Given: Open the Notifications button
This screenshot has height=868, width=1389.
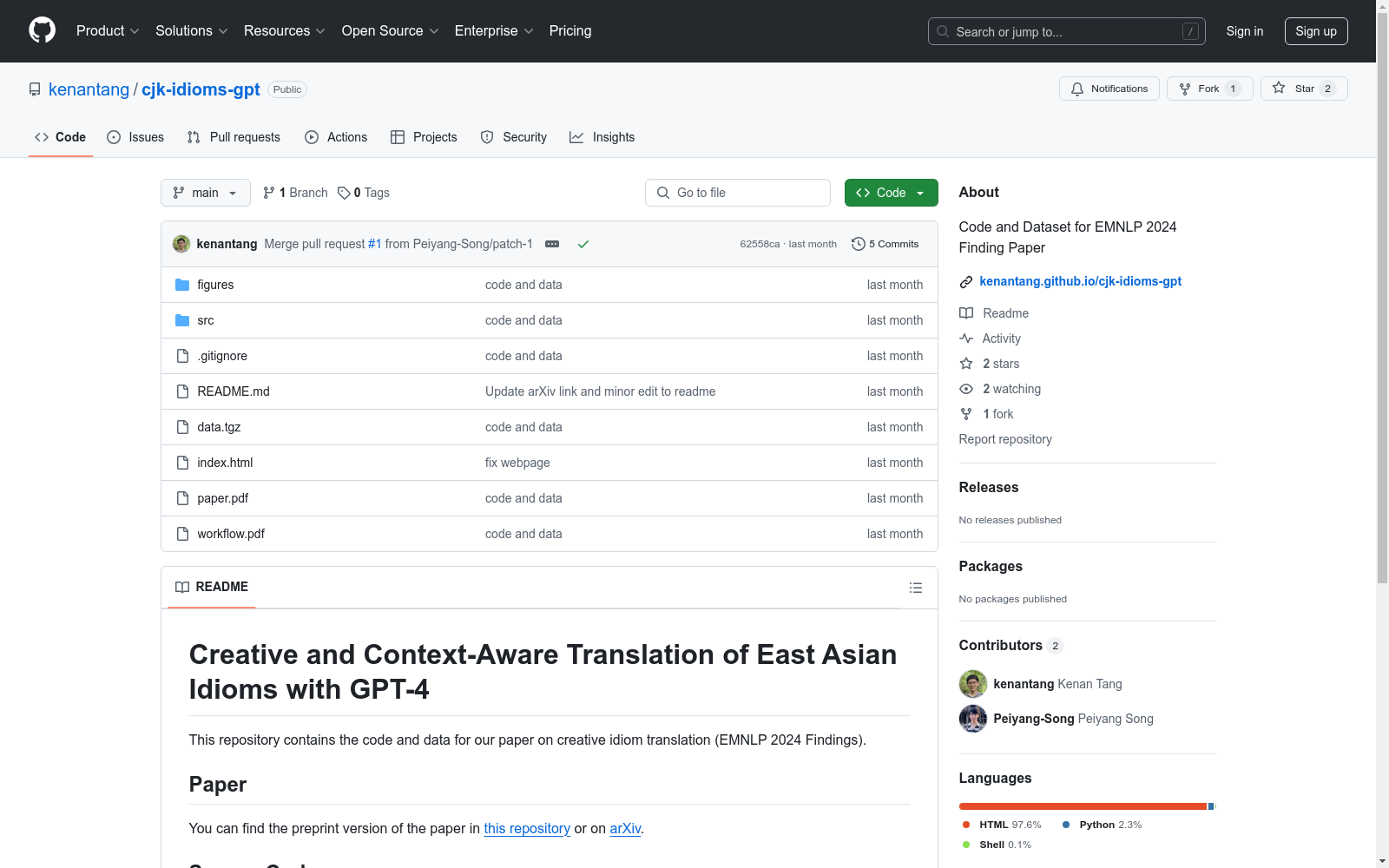Looking at the screenshot, I should pos(1109,89).
